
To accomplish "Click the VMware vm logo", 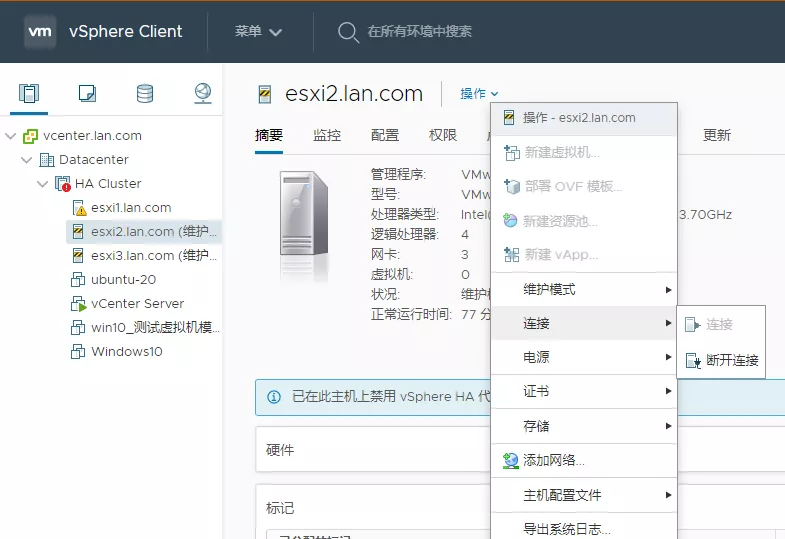I will (x=40, y=31).
